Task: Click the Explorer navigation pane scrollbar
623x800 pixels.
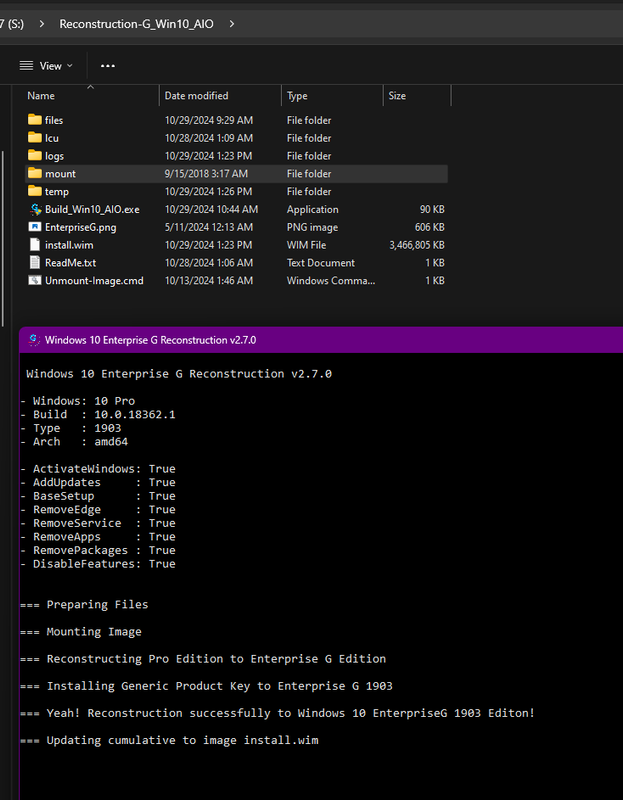Action: pyautogui.click(x=4, y=238)
